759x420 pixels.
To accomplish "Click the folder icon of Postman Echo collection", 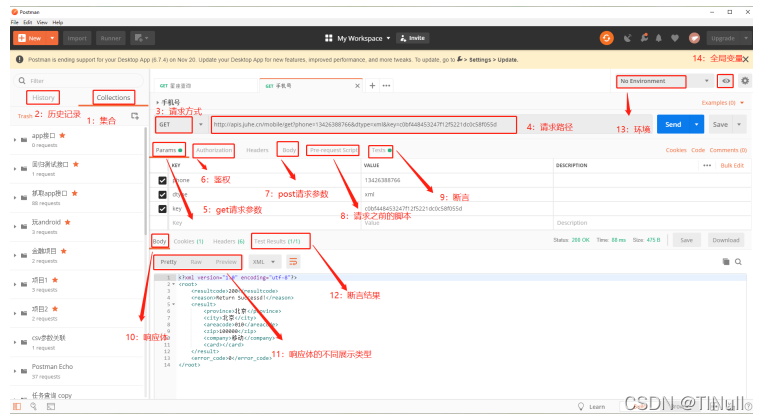I will (24, 371).
